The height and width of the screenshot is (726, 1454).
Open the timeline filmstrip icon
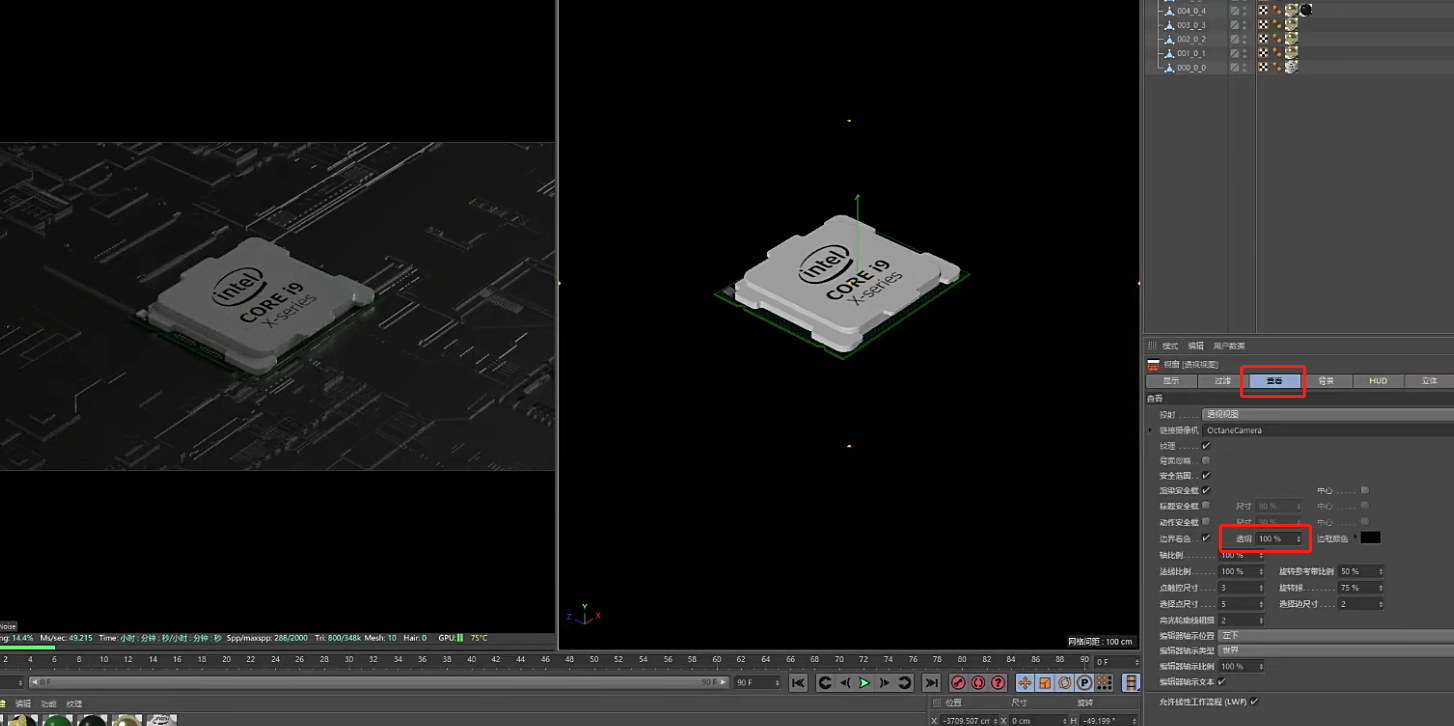pos(1131,683)
